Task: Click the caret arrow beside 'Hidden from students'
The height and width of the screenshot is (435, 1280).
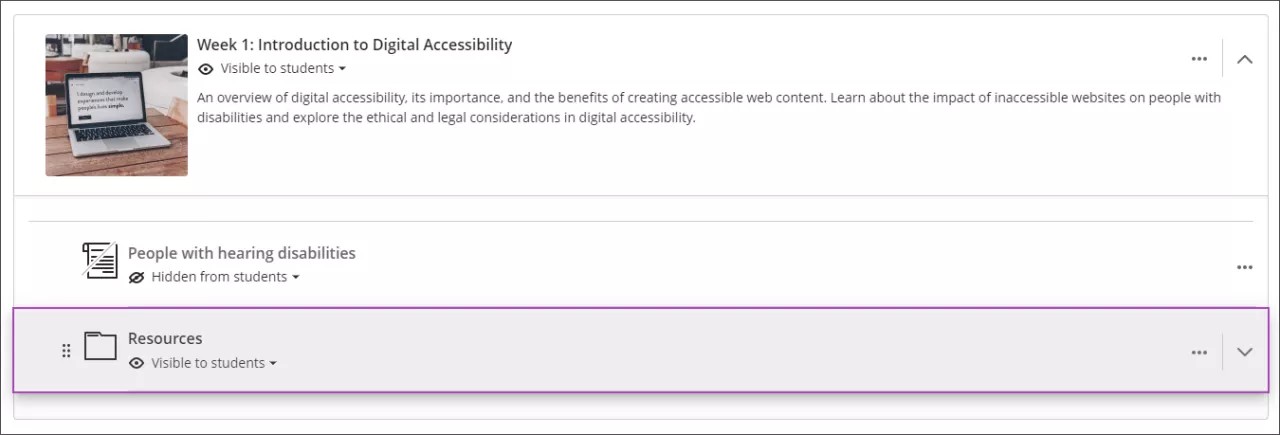Action: [x=295, y=277]
